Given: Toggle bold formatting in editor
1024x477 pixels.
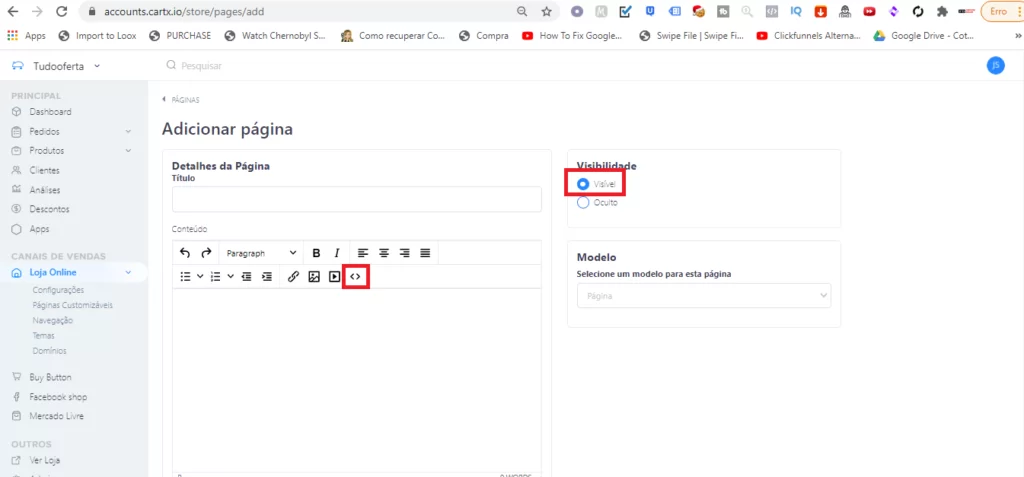Looking at the screenshot, I should [316, 254].
